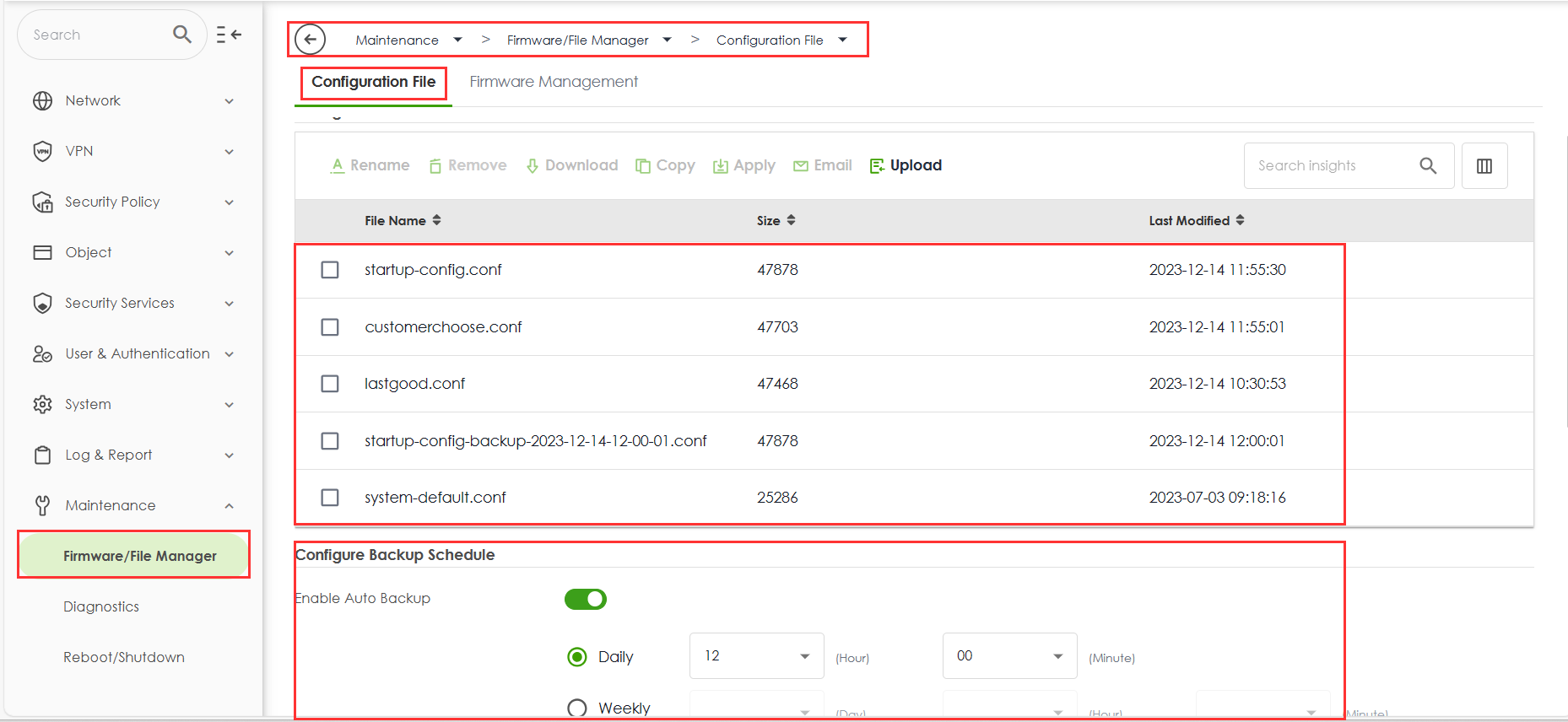The image size is (1568, 722).
Task: Click the System gear icon
Action: click(42, 405)
